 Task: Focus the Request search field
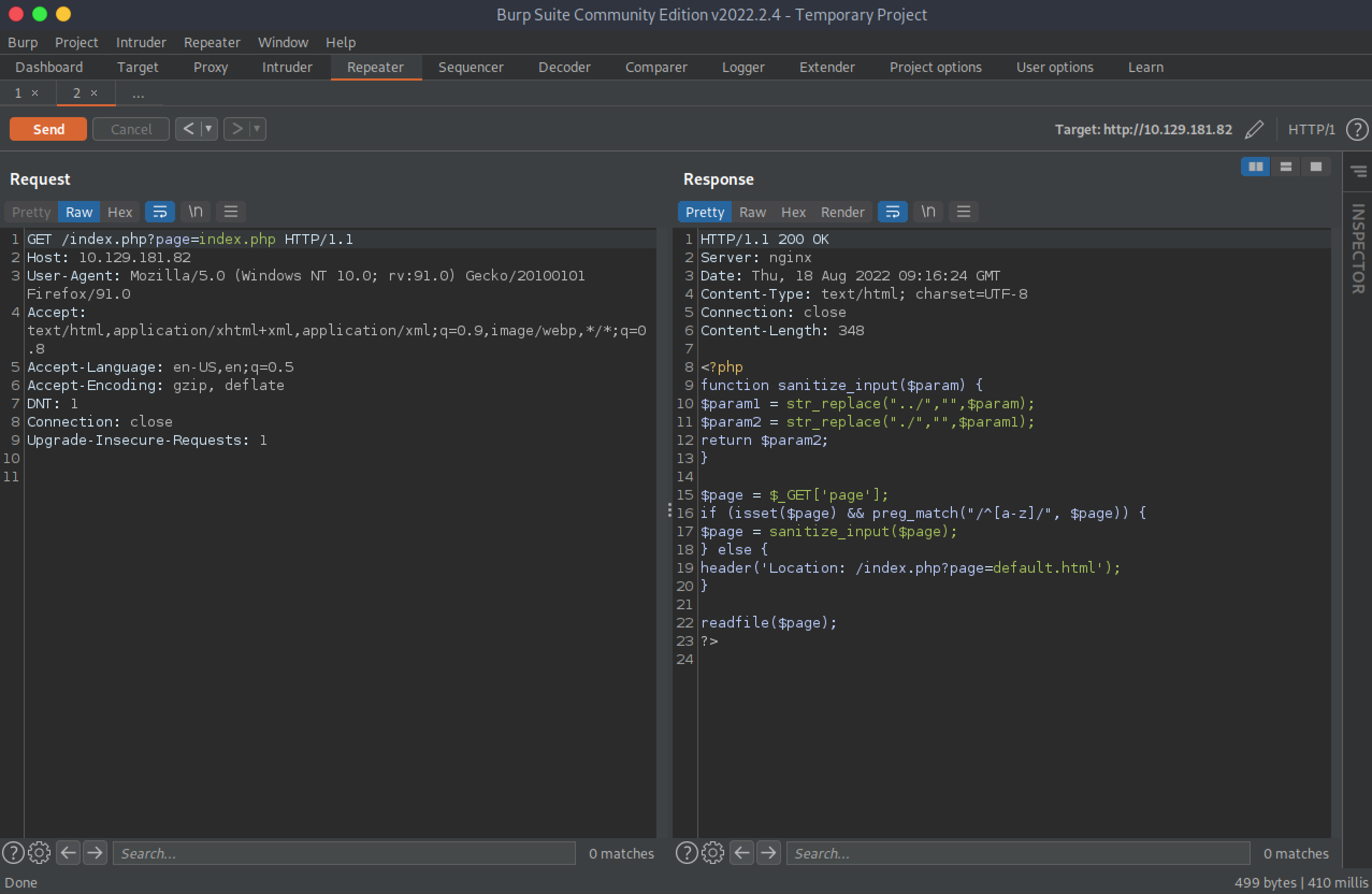(x=344, y=853)
